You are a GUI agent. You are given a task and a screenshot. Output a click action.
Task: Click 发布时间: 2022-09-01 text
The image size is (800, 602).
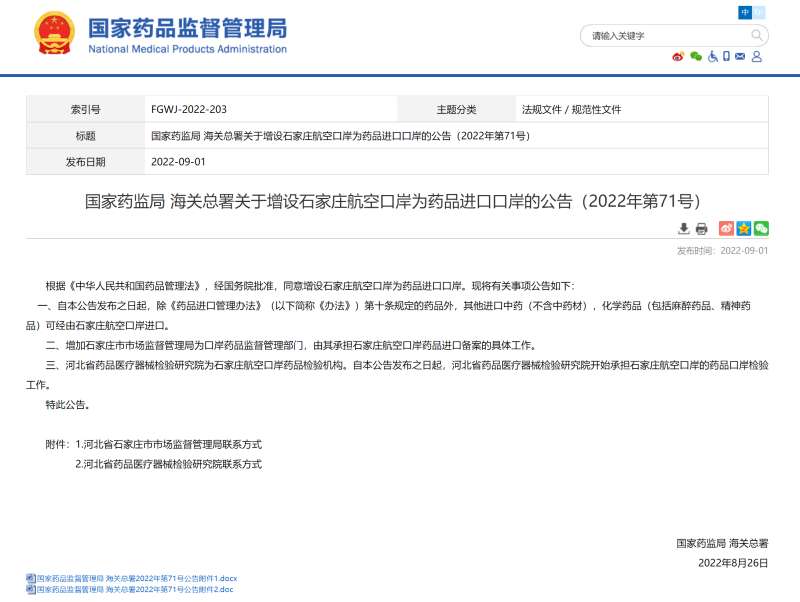pos(722,250)
